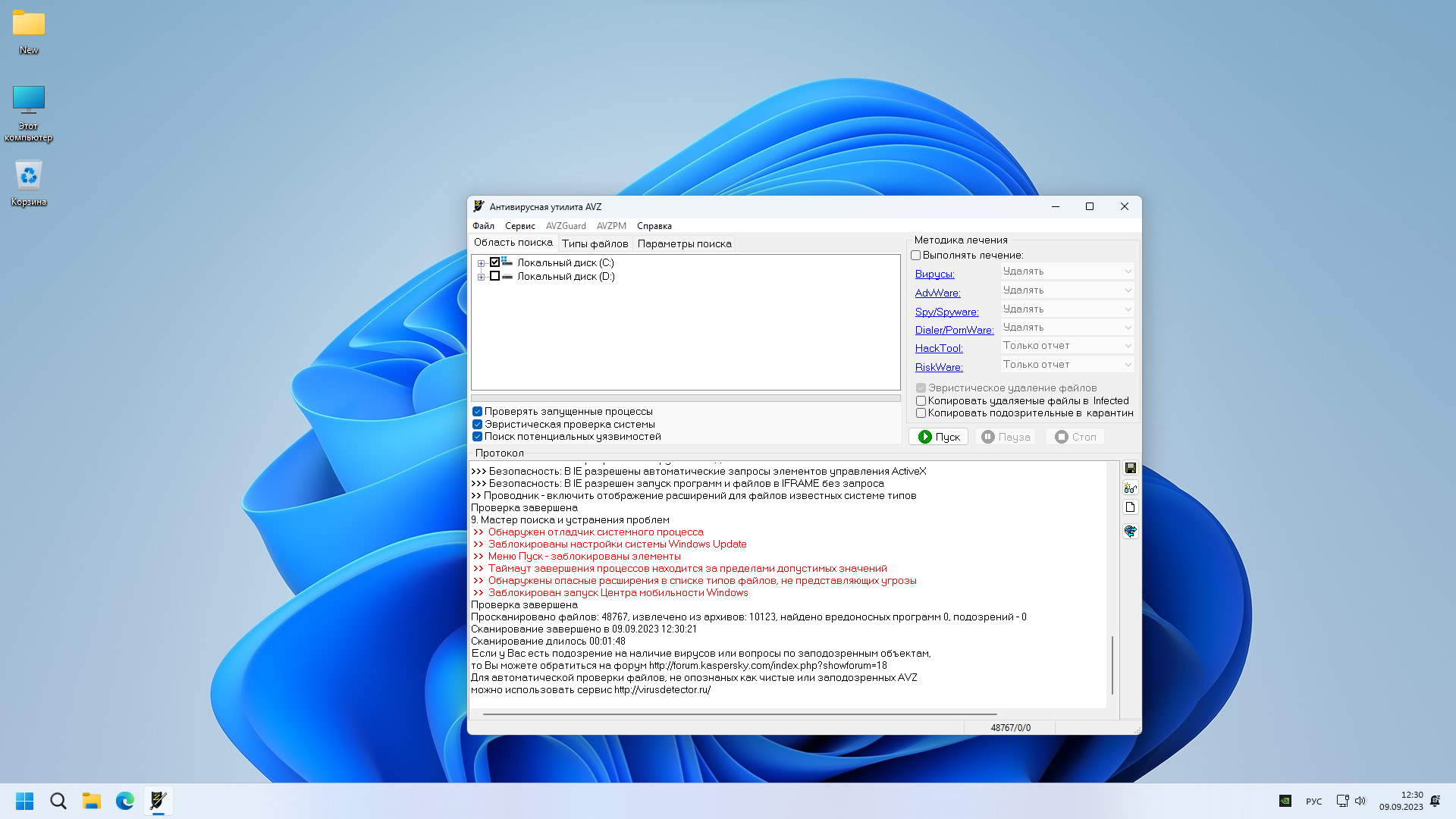This screenshot has height=819, width=1456.
Task: Open the RiskWare action dropdown
Action: pos(1067,365)
